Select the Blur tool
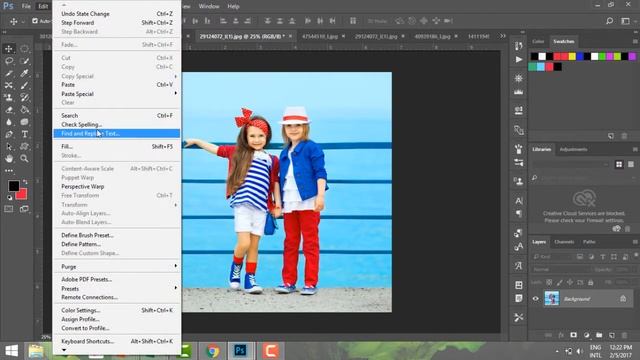640x360 pixels. pos(9,122)
